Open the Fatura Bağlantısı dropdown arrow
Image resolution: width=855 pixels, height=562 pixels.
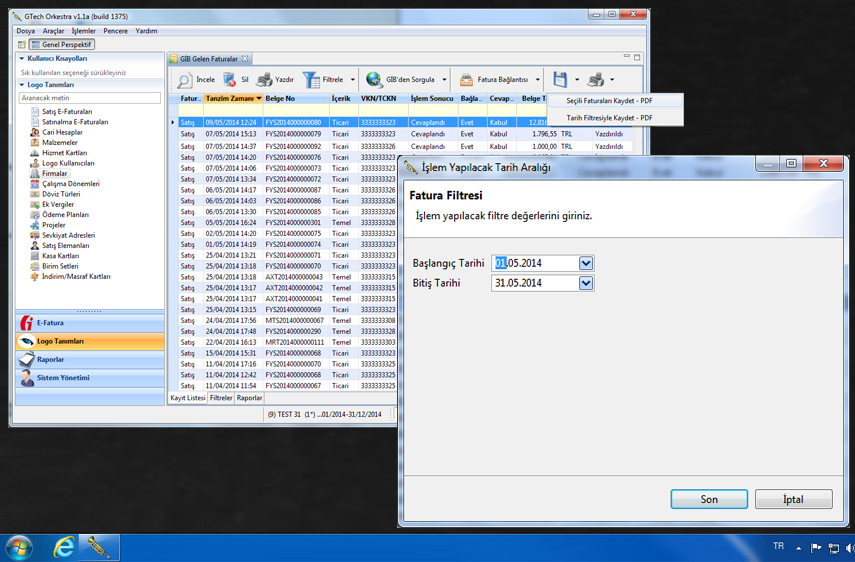coord(537,80)
